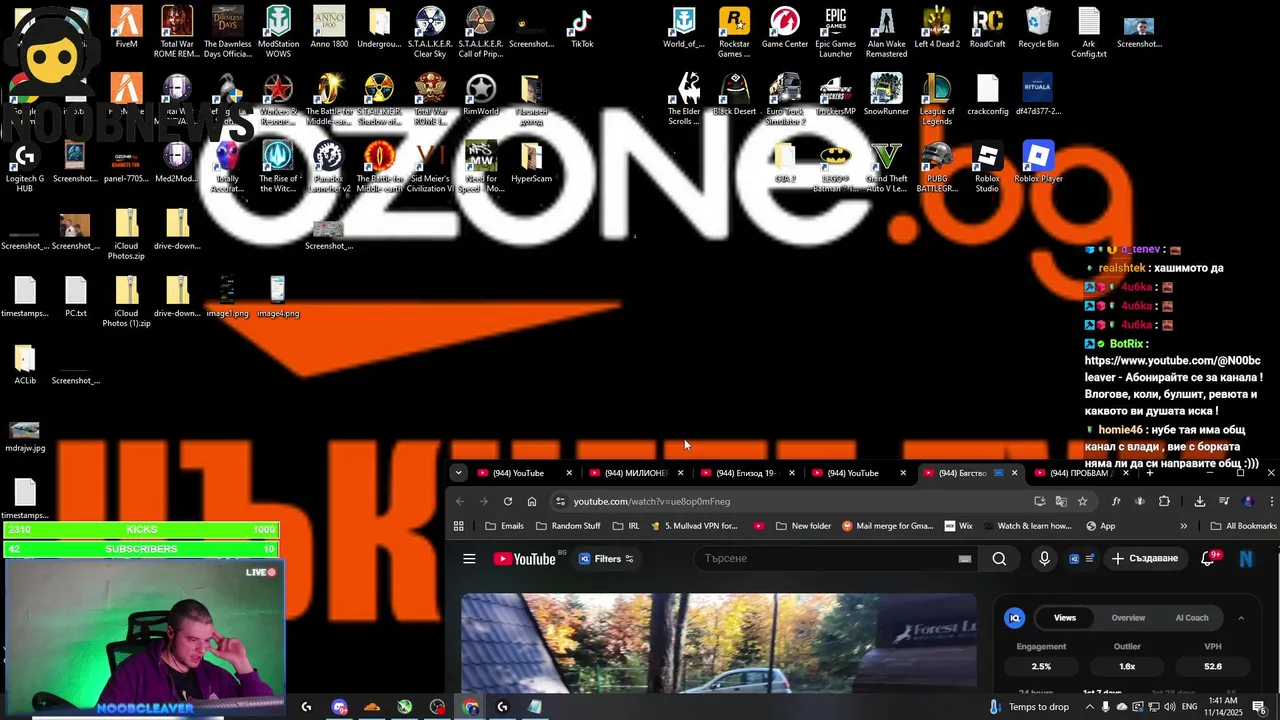Select ACLib folder on desktop

point(25,363)
